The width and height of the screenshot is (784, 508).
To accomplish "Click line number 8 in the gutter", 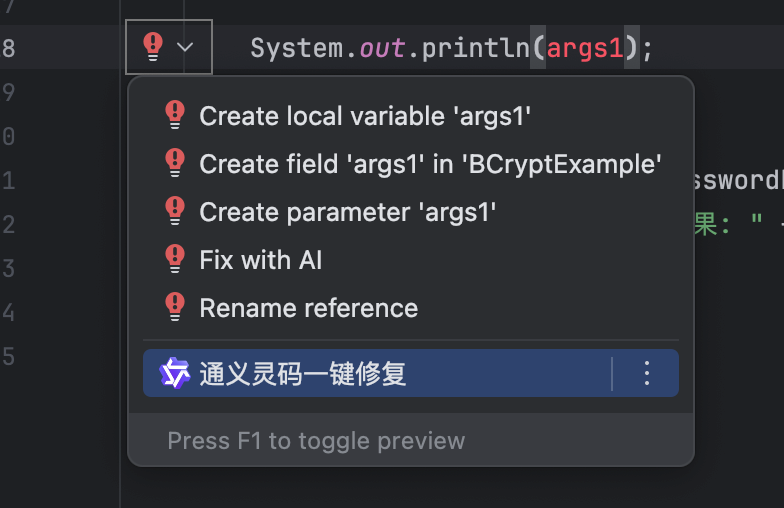I will 8,48.
